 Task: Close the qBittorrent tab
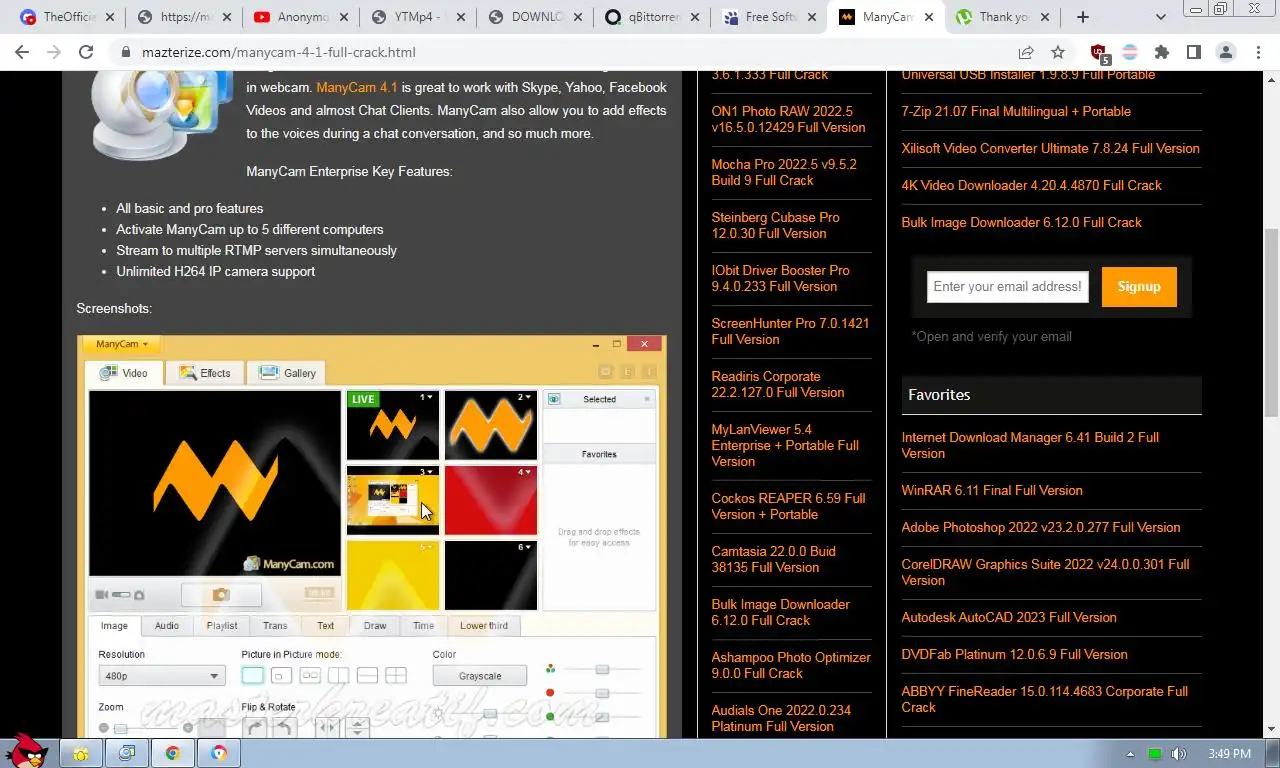pyautogui.click(x=693, y=17)
